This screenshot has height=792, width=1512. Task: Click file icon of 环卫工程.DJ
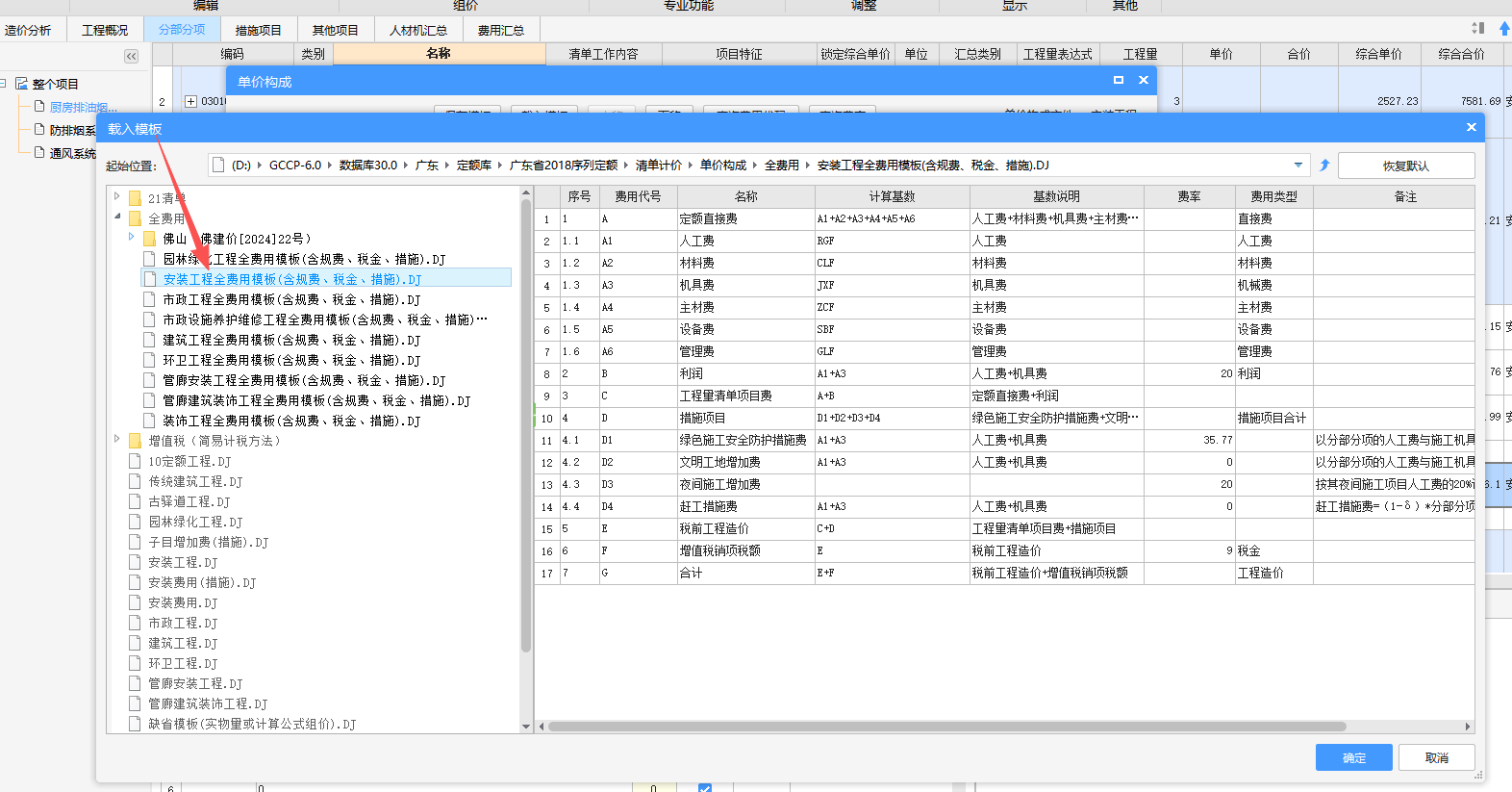(135, 663)
